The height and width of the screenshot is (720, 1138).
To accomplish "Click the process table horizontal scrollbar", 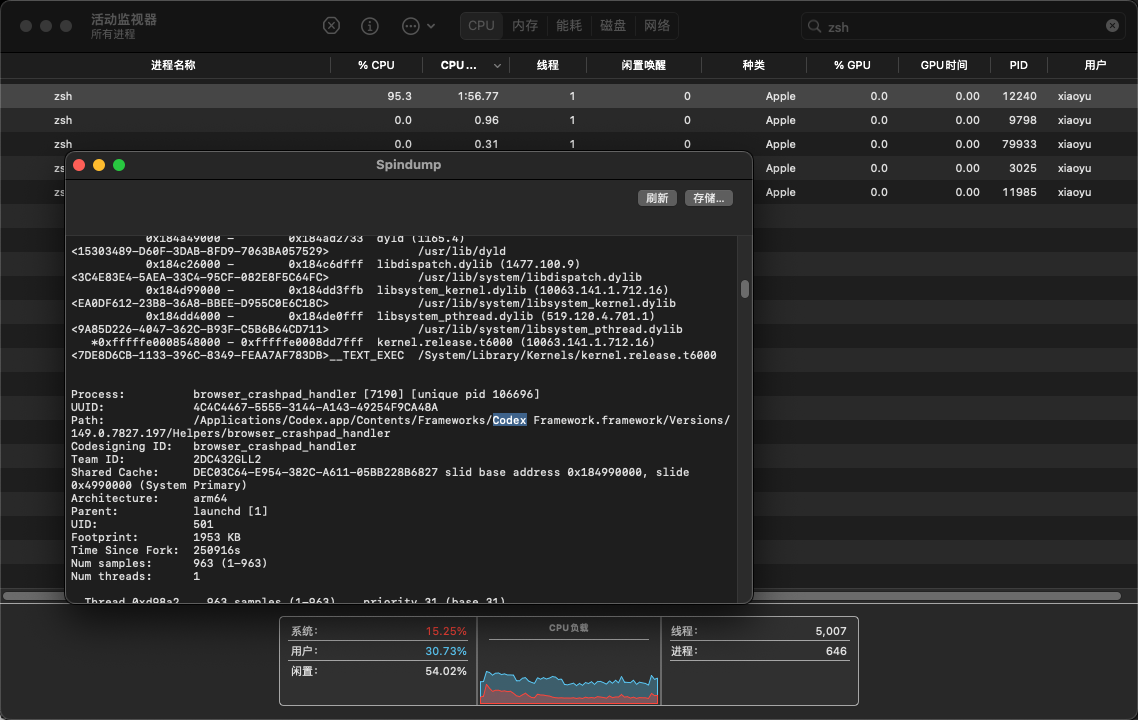I will [x=562, y=596].
